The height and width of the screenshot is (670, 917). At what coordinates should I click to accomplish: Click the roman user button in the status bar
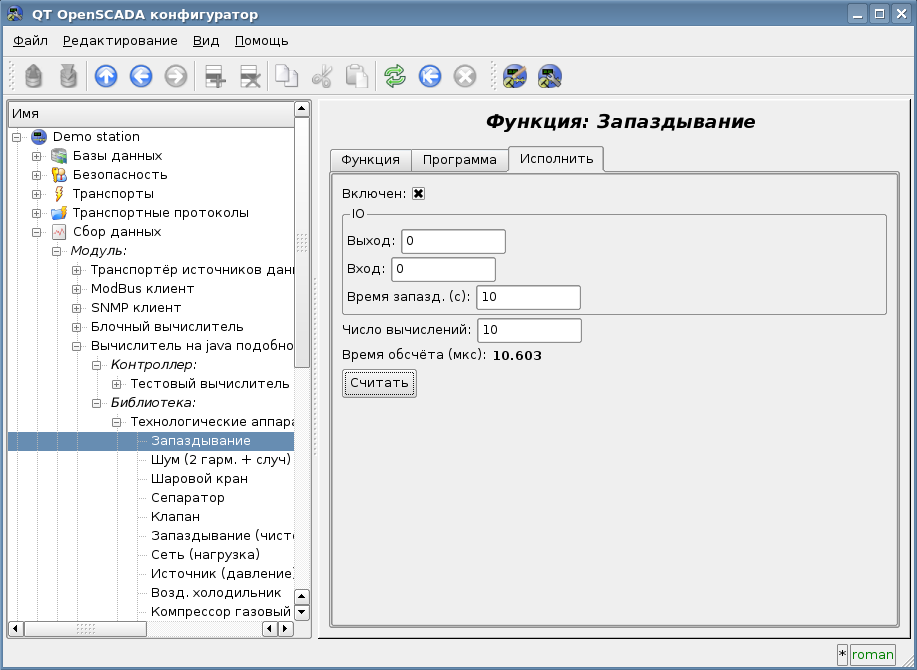pos(873,655)
